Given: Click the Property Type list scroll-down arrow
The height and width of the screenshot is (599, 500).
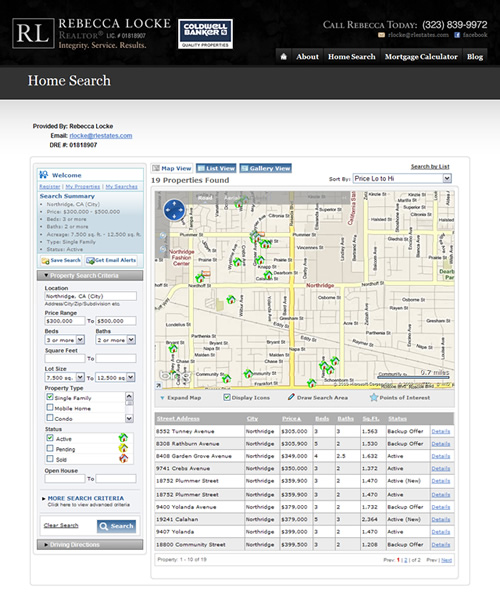Looking at the screenshot, I should 129,418.
